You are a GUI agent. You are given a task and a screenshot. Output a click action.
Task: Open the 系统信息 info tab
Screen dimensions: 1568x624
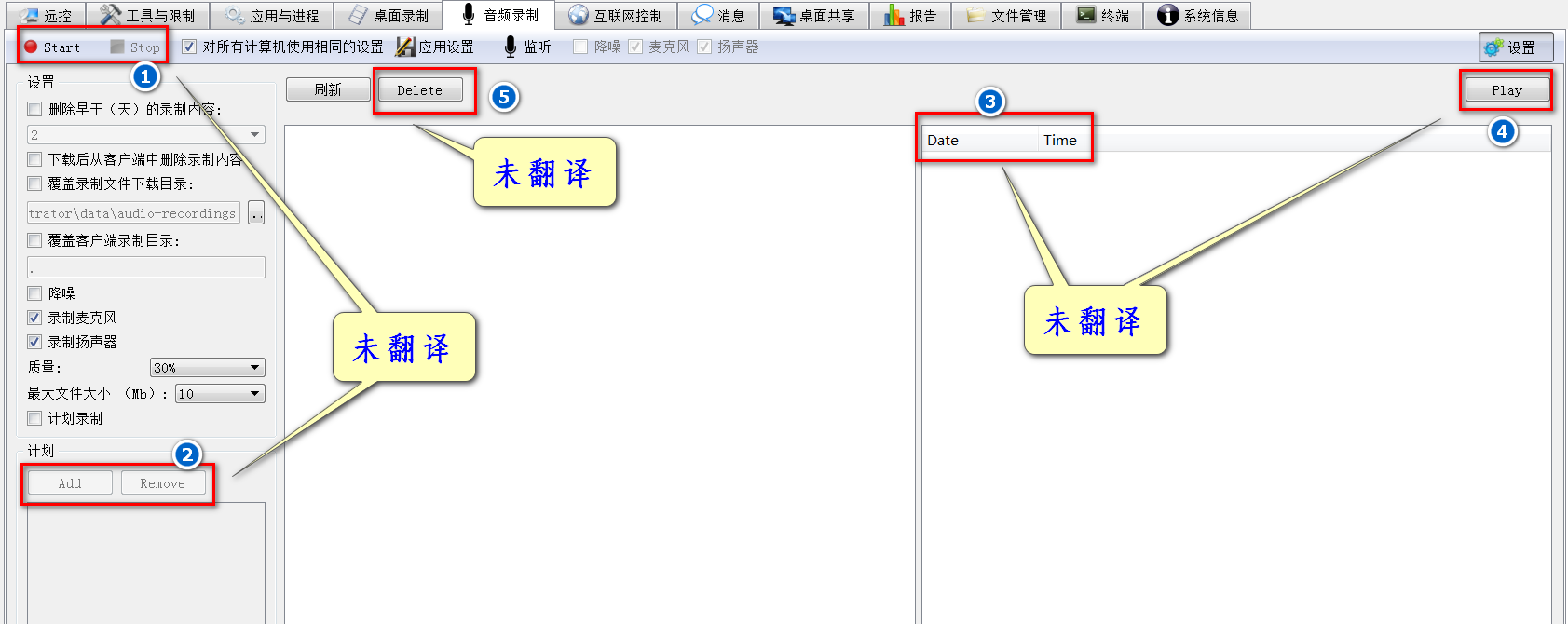click(1197, 16)
